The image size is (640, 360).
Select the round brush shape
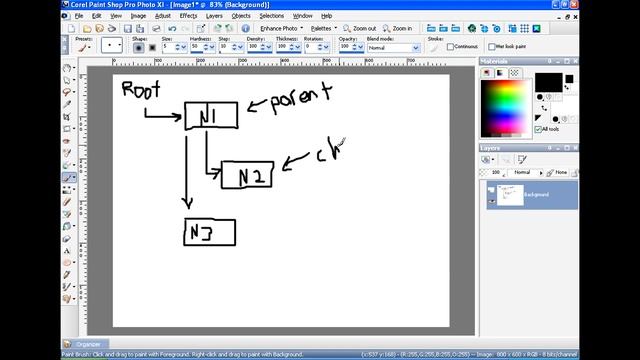pos(139,48)
